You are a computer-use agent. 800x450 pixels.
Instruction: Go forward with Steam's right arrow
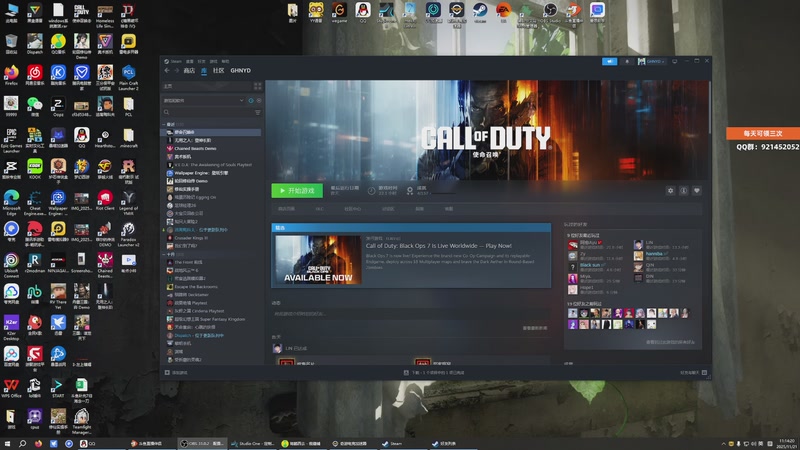(177, 70)
